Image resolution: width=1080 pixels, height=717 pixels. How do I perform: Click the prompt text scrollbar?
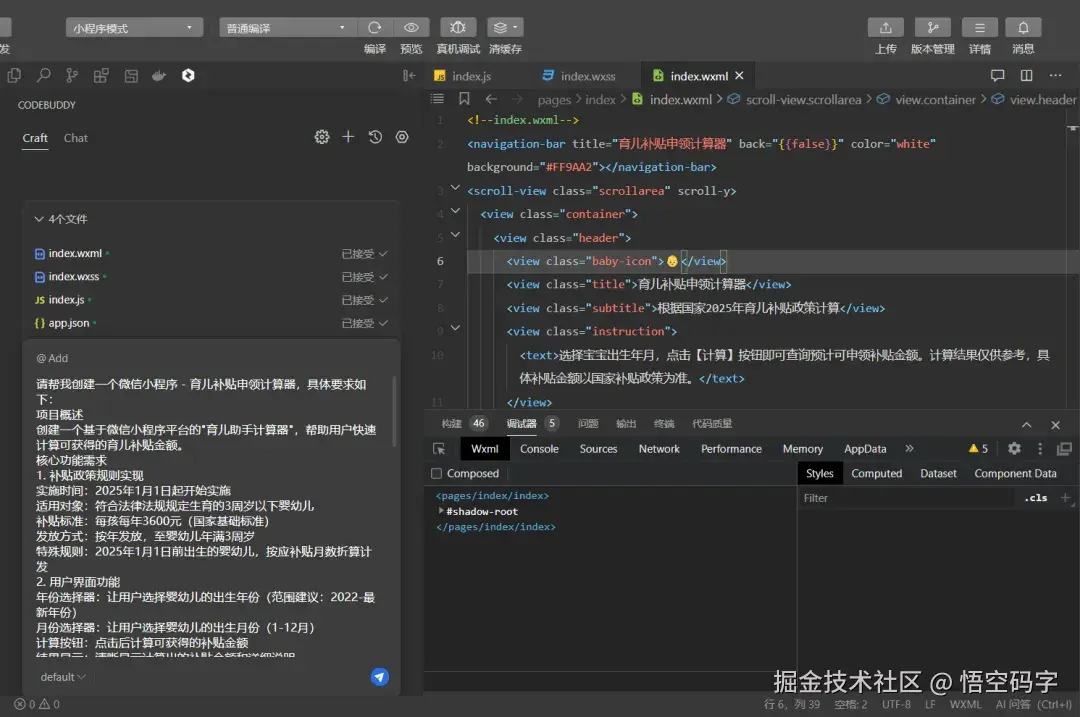(394, 411)
